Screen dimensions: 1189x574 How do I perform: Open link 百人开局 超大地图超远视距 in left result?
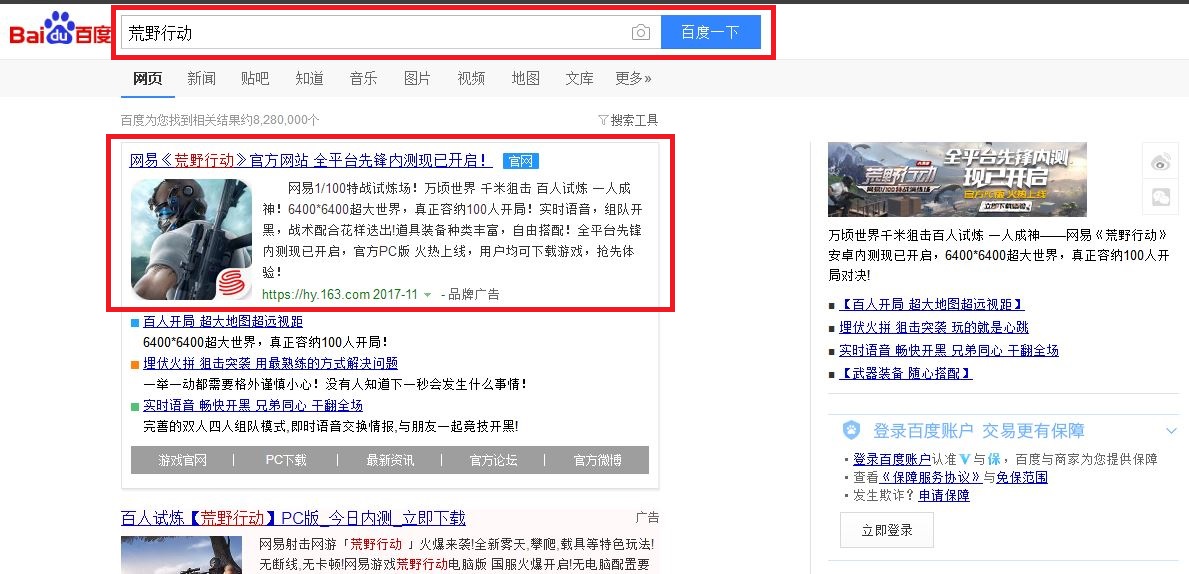pos(223,322)
